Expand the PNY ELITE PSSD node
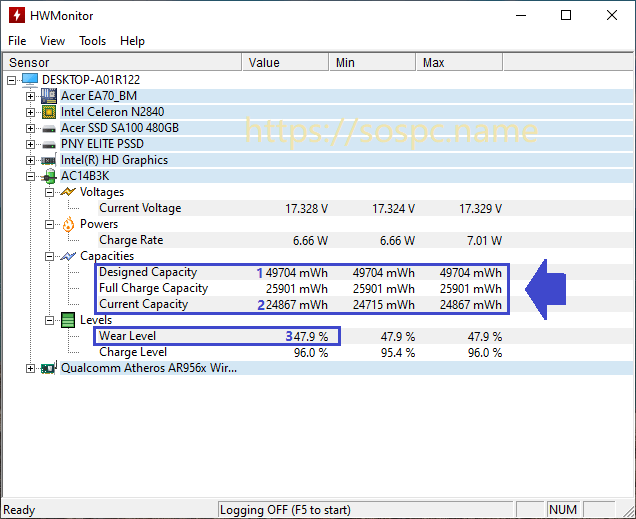This screenshot has width=636, height=519. tap(30, 144)
